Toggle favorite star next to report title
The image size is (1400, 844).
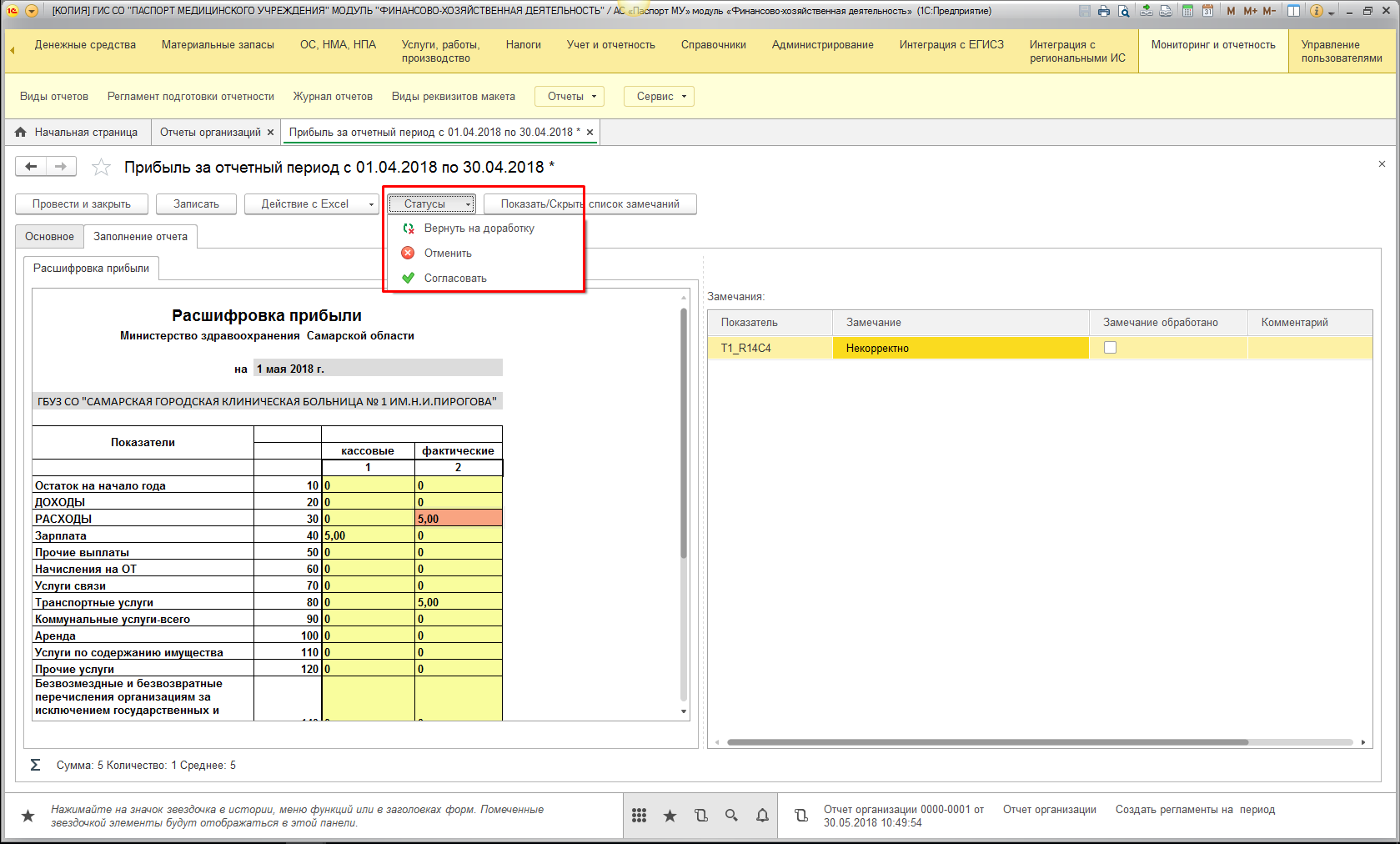(101, 168)
